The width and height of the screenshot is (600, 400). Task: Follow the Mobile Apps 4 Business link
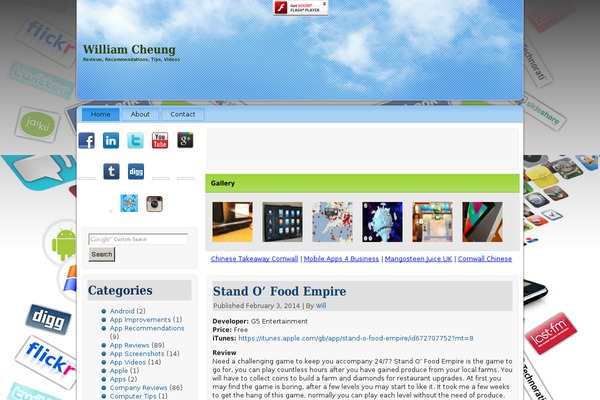click(341, 259)
